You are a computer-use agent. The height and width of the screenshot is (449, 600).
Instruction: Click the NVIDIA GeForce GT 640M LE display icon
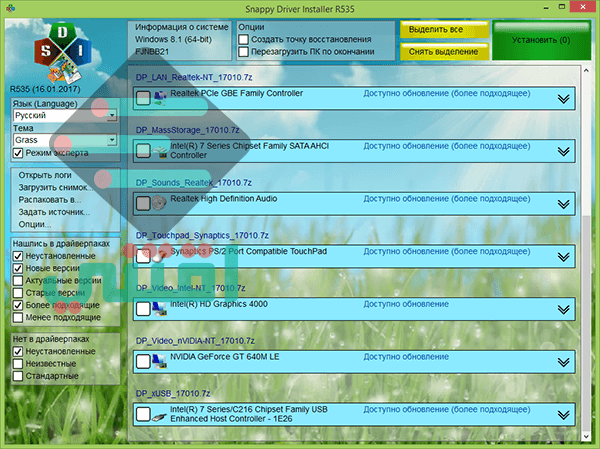tap(159, 361)
